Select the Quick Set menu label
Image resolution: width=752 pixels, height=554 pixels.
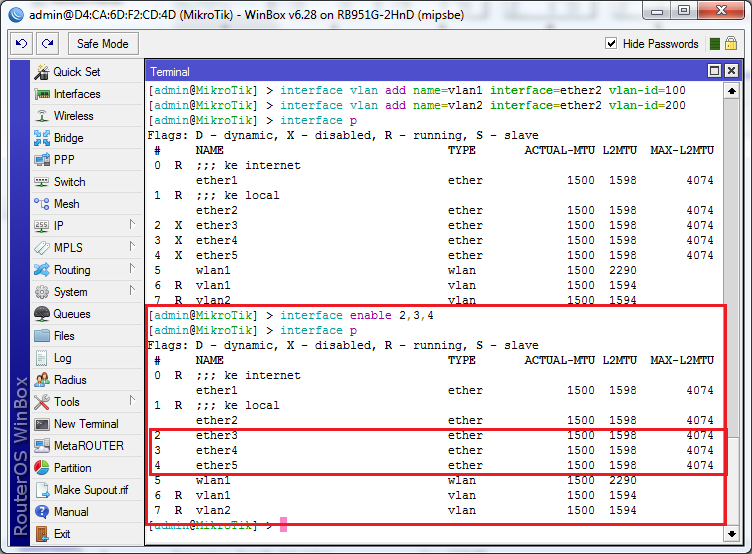click(x=77, y=72)
